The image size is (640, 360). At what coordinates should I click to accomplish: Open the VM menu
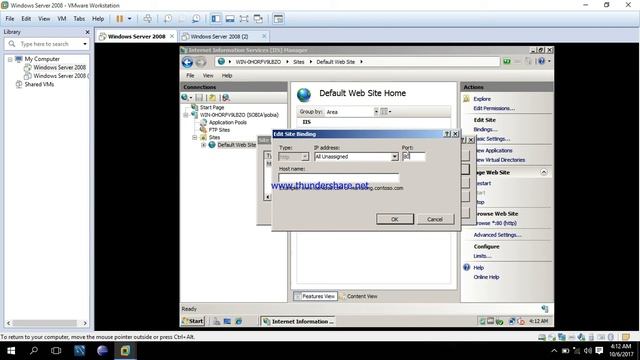coord(62,19)
